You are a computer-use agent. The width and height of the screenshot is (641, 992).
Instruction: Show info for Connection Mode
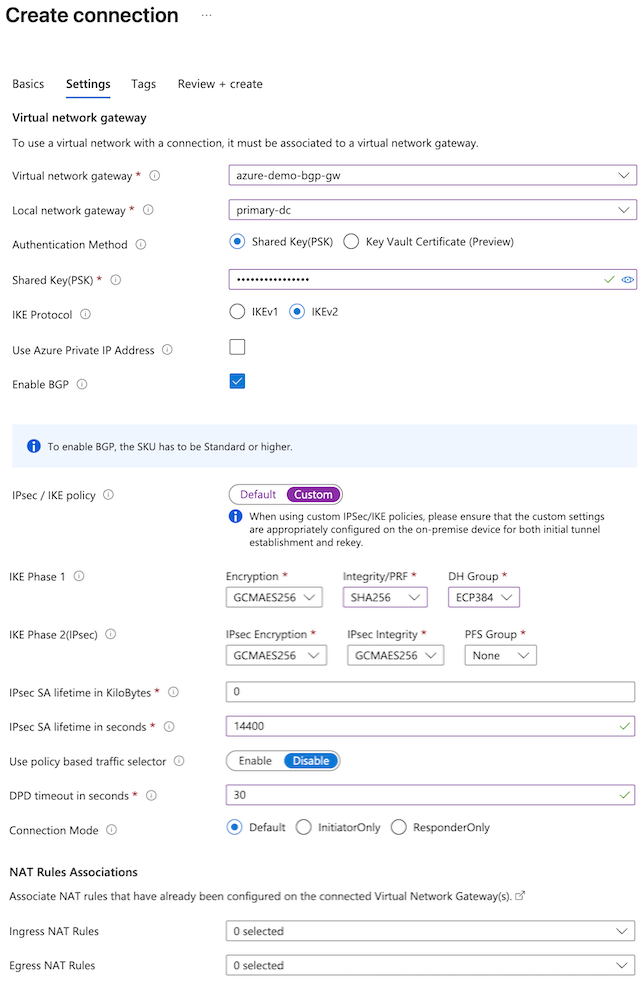coord(111,830)
